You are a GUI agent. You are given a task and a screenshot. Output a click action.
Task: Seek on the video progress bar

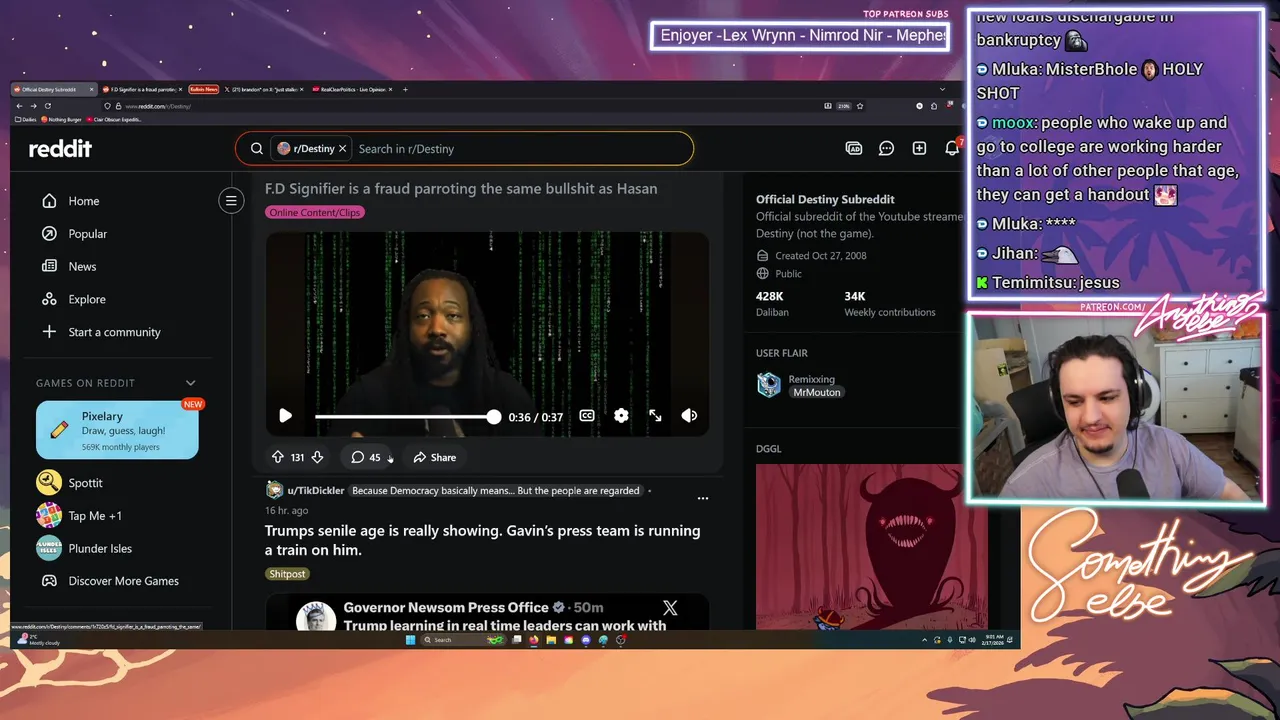[405, 416]
